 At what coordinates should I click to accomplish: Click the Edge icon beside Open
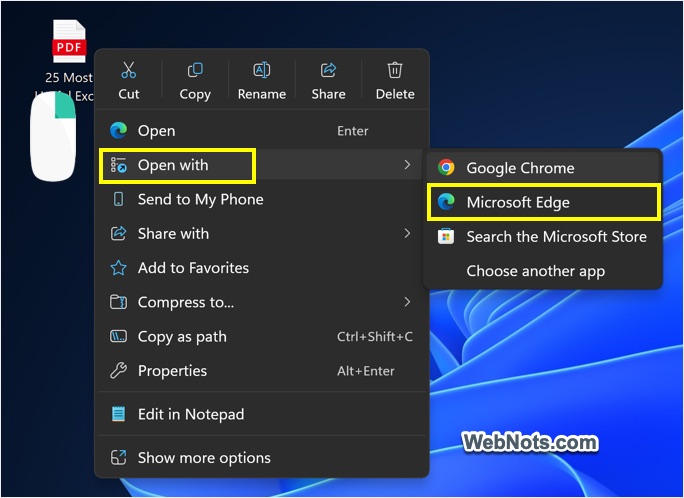click(x=118, y=130)
